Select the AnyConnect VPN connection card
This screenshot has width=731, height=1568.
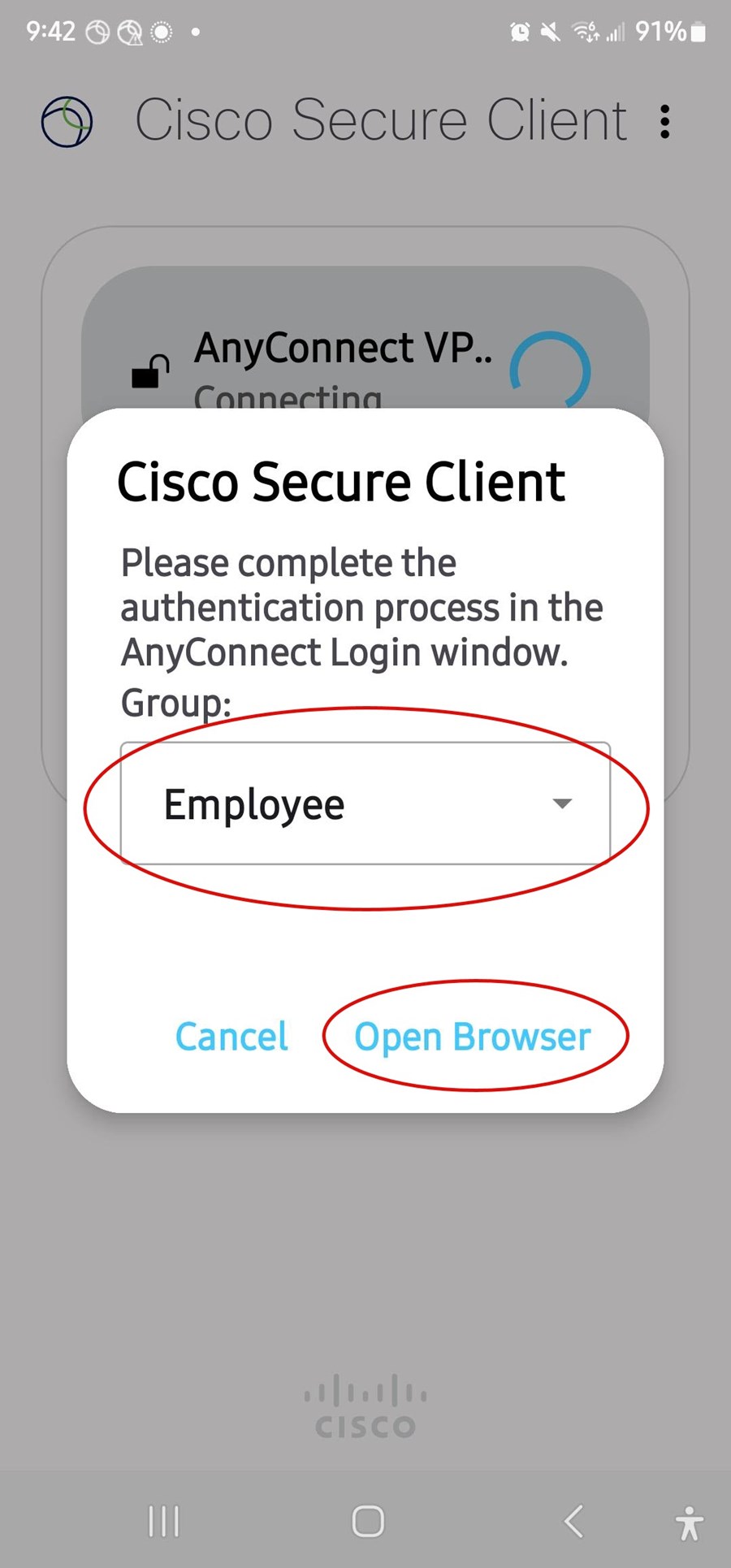point(365,337)
